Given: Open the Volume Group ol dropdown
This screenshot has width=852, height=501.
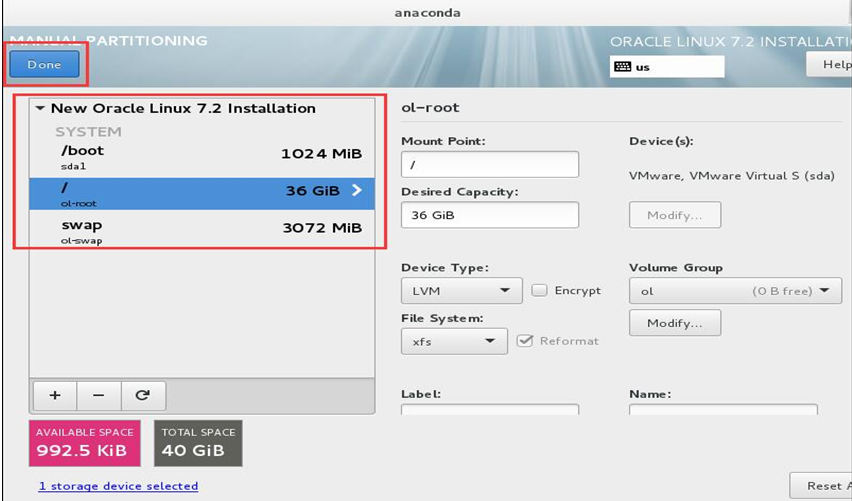Looking at the screenshot, I should [735, 291].
